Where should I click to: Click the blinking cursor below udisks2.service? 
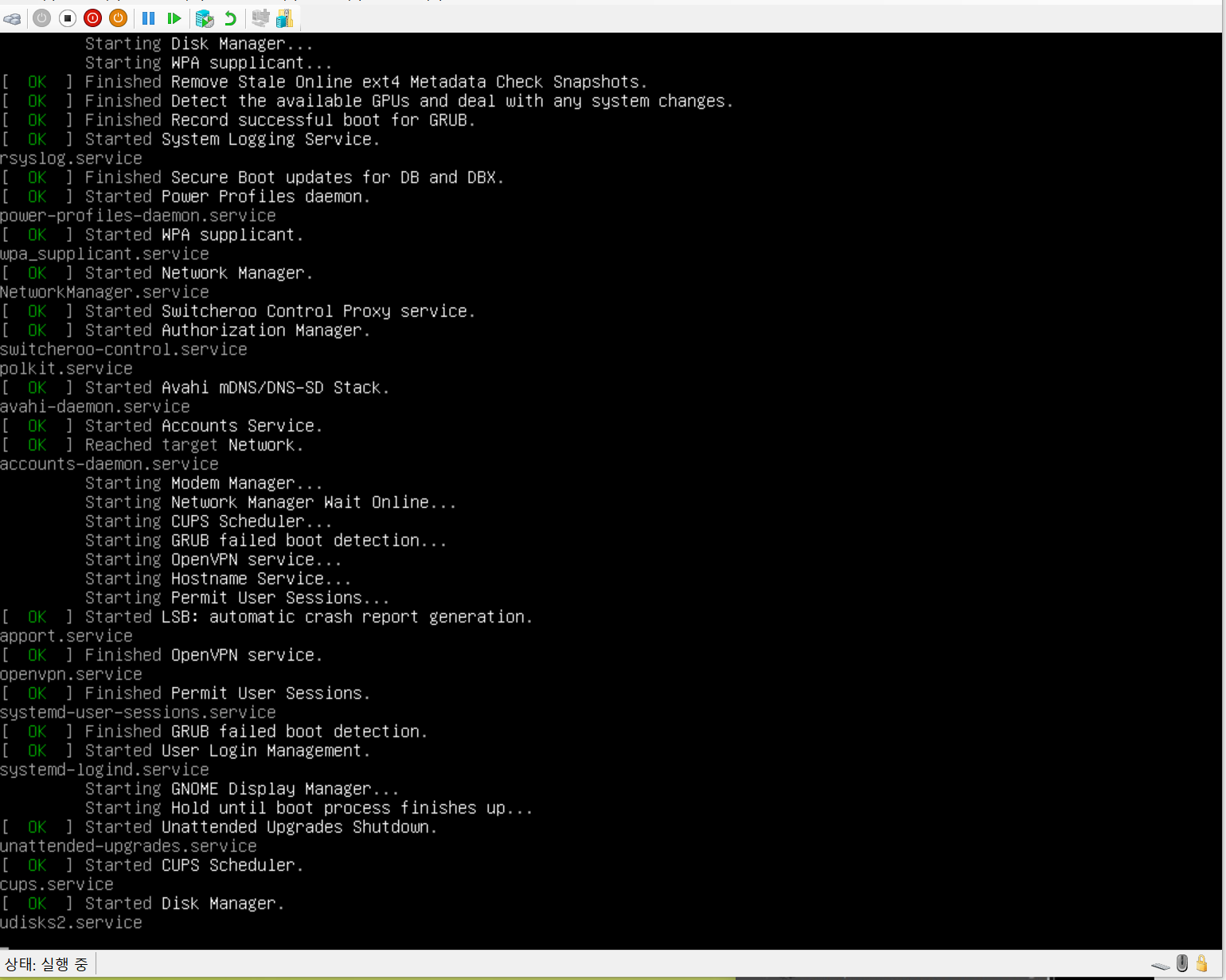4,947
